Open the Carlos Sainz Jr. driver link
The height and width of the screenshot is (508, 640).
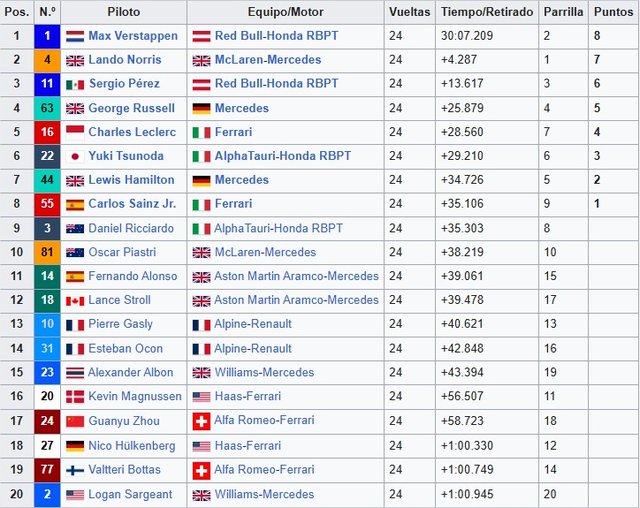point(132,204)
